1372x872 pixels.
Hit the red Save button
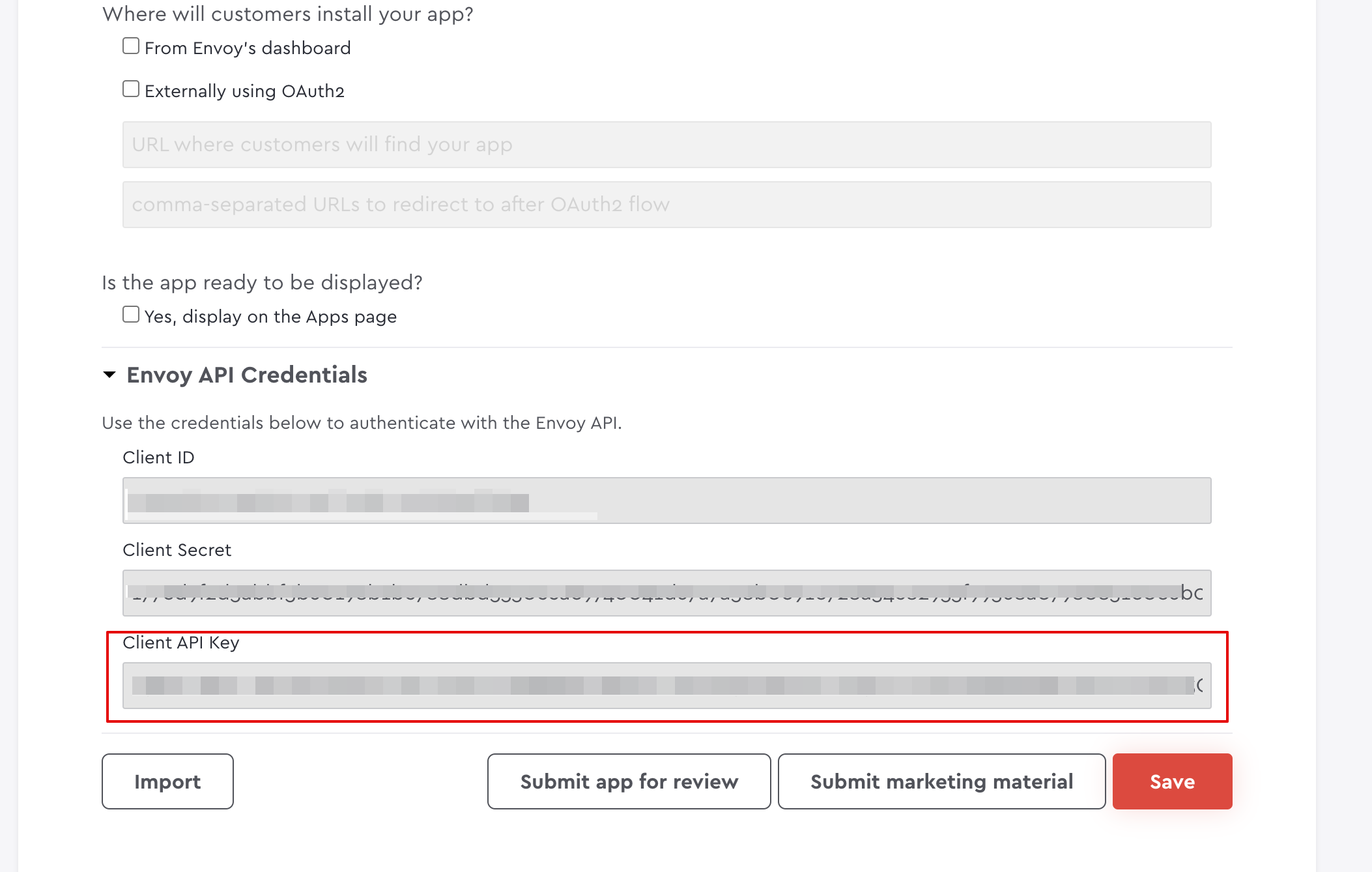click(x=1172, y=781)
